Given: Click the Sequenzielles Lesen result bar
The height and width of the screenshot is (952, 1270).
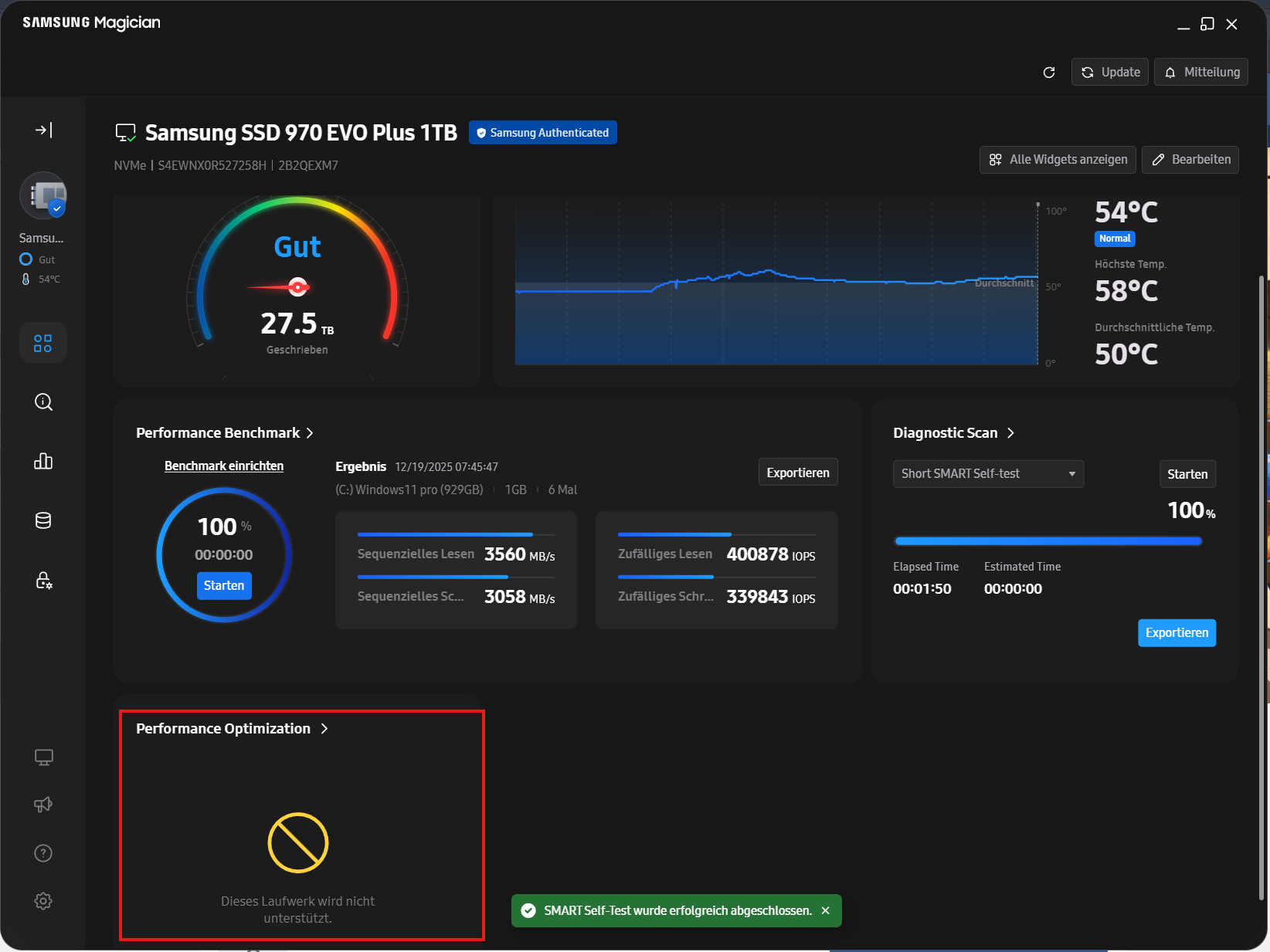Looking at the screenshot, I should [456, 534].
